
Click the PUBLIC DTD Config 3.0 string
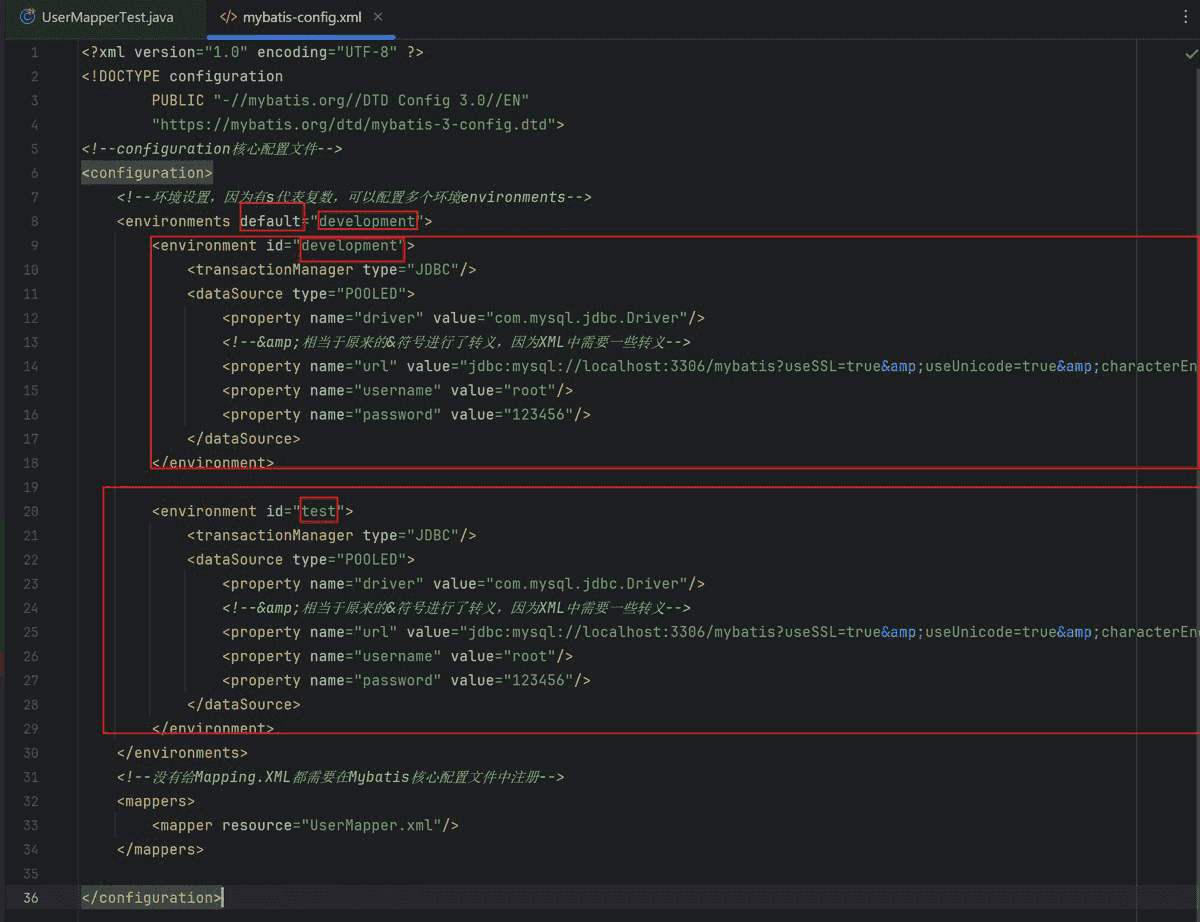coord(340,100)
